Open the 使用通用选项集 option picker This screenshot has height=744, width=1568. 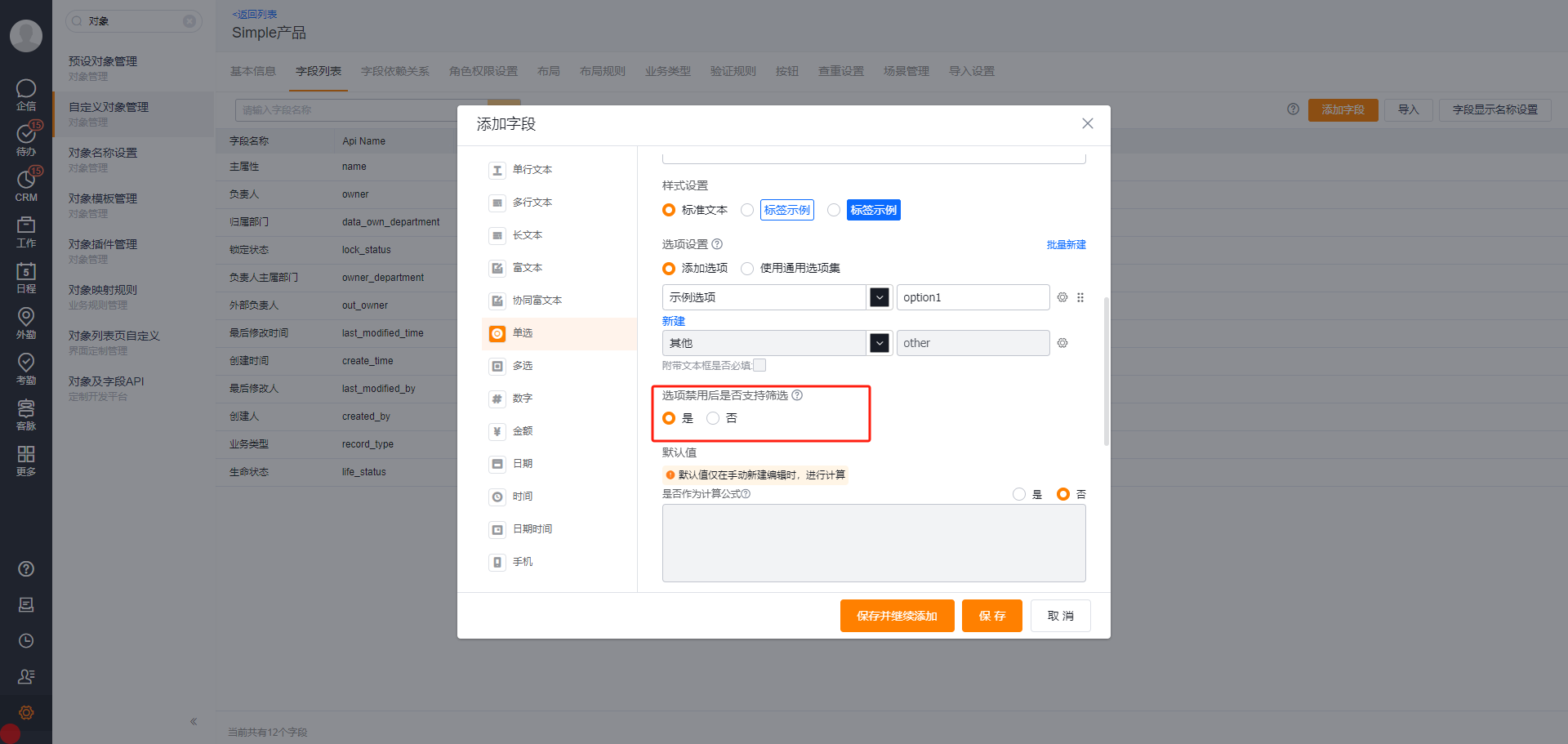point(747,268)
